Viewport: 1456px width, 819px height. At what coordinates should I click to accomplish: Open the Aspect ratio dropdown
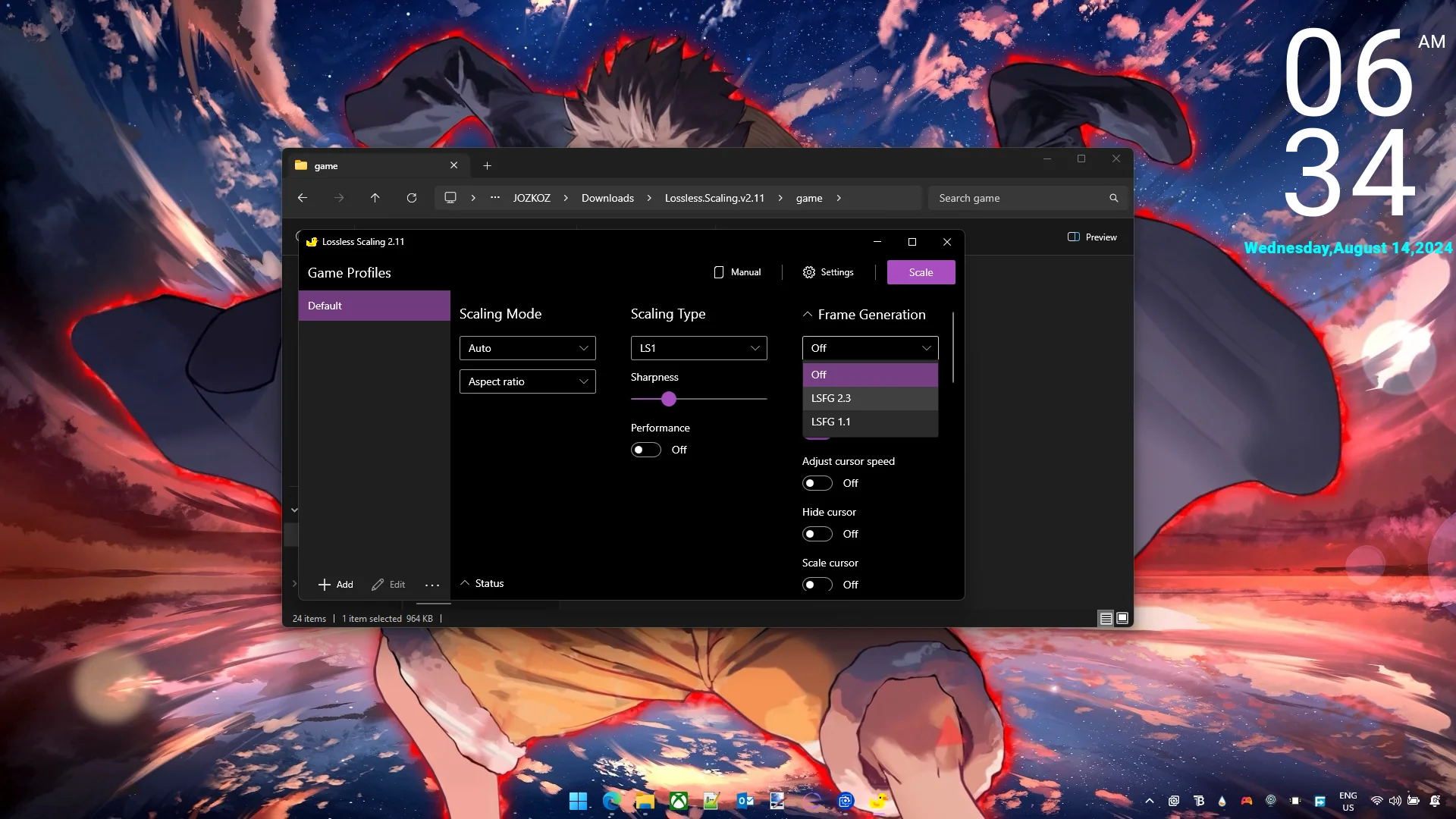(x=527, y=381)
